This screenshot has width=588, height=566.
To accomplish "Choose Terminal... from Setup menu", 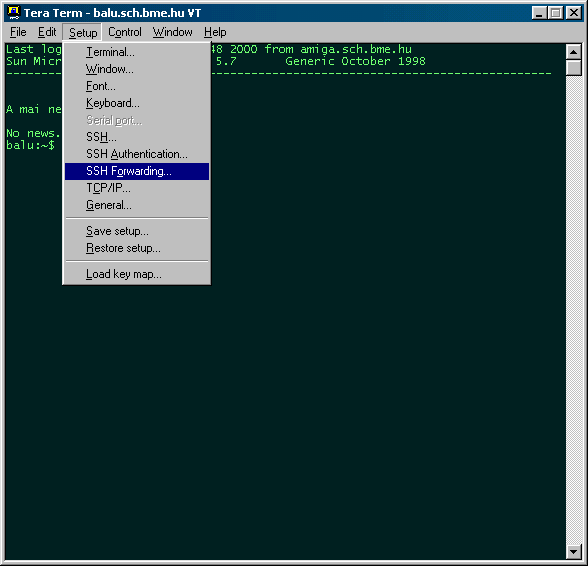I will (137, 52).
